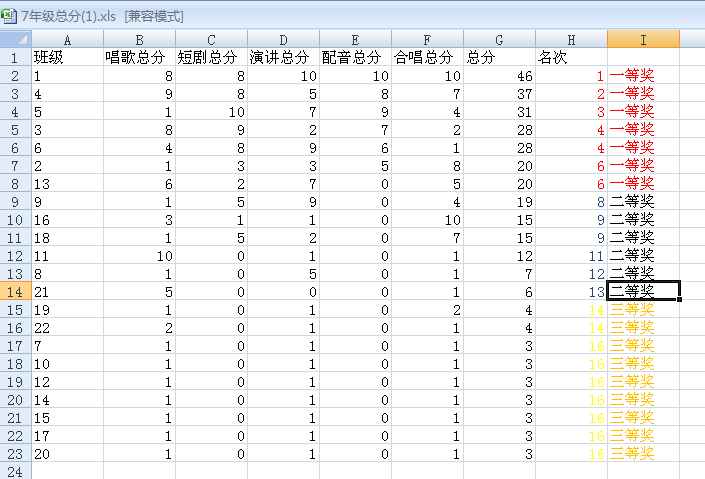Click the fill handle of selected cell I14
Image resolution: width=705 pixels, height=479 pixels.
click(x=679, y=299)
